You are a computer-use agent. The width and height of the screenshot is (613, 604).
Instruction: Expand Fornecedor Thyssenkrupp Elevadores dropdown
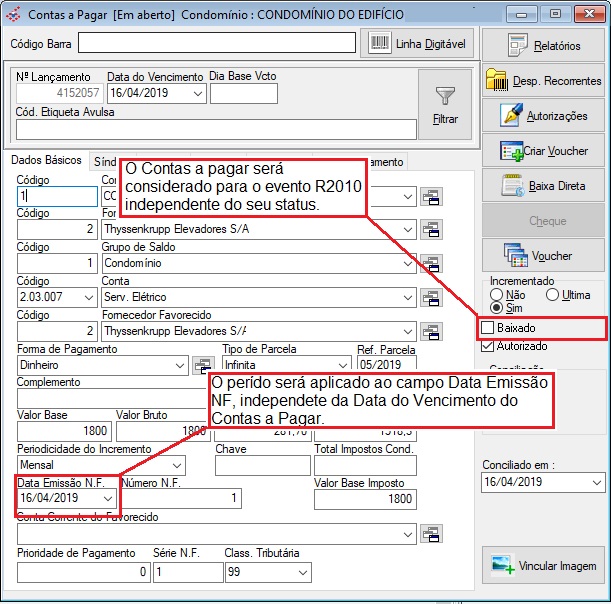(x=408, y=229)
